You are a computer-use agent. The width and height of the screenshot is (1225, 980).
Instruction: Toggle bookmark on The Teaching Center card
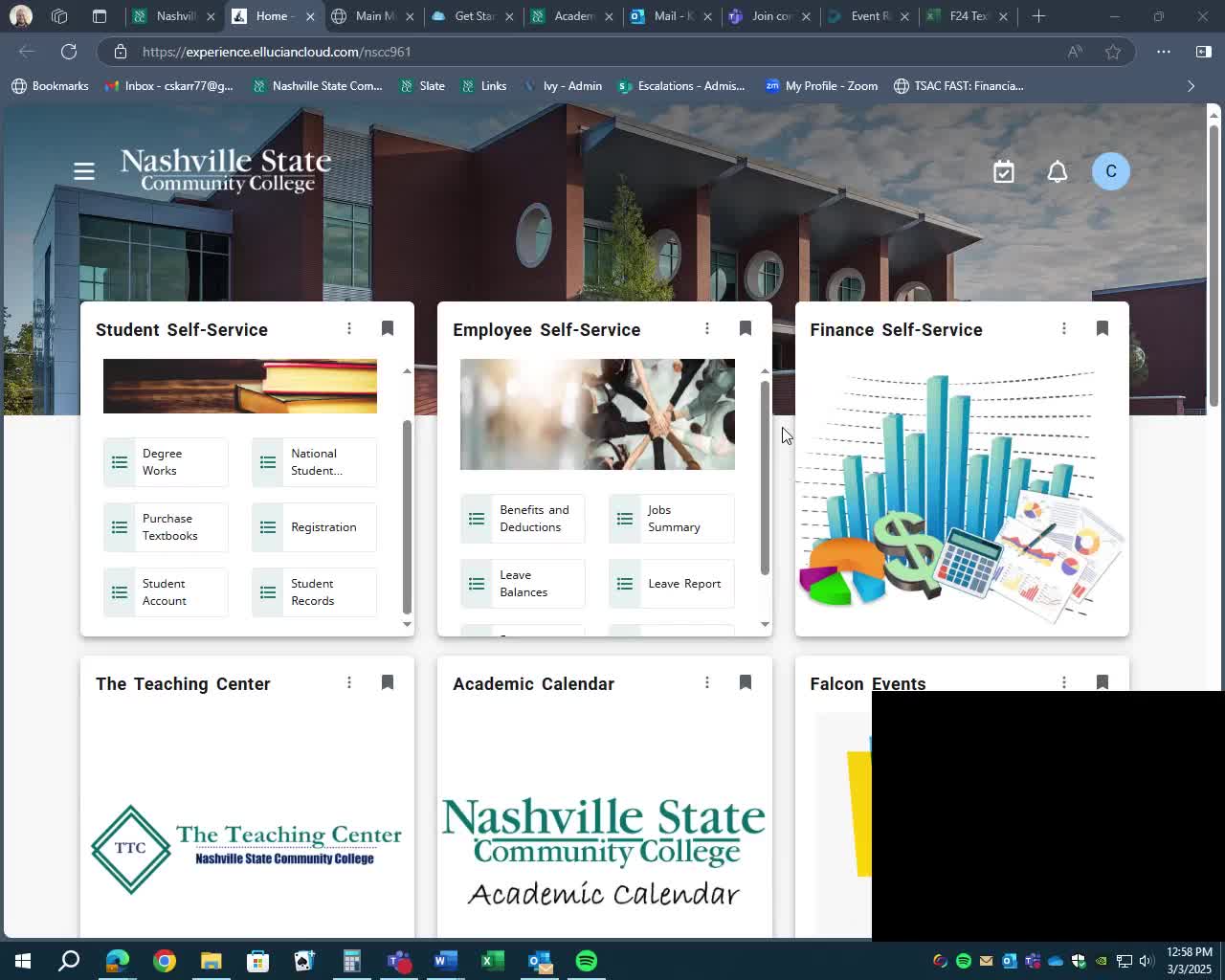[388, 682]
